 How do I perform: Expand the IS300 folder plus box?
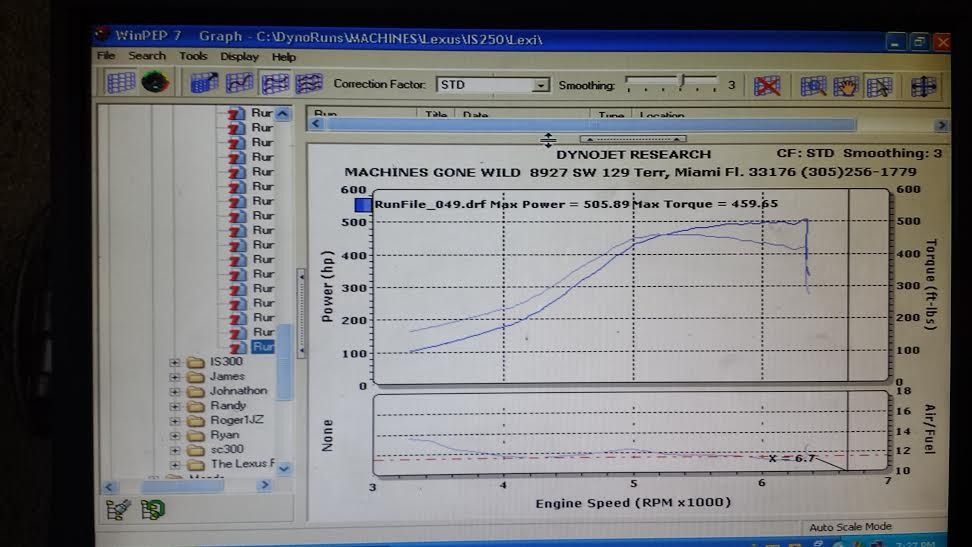175,362
